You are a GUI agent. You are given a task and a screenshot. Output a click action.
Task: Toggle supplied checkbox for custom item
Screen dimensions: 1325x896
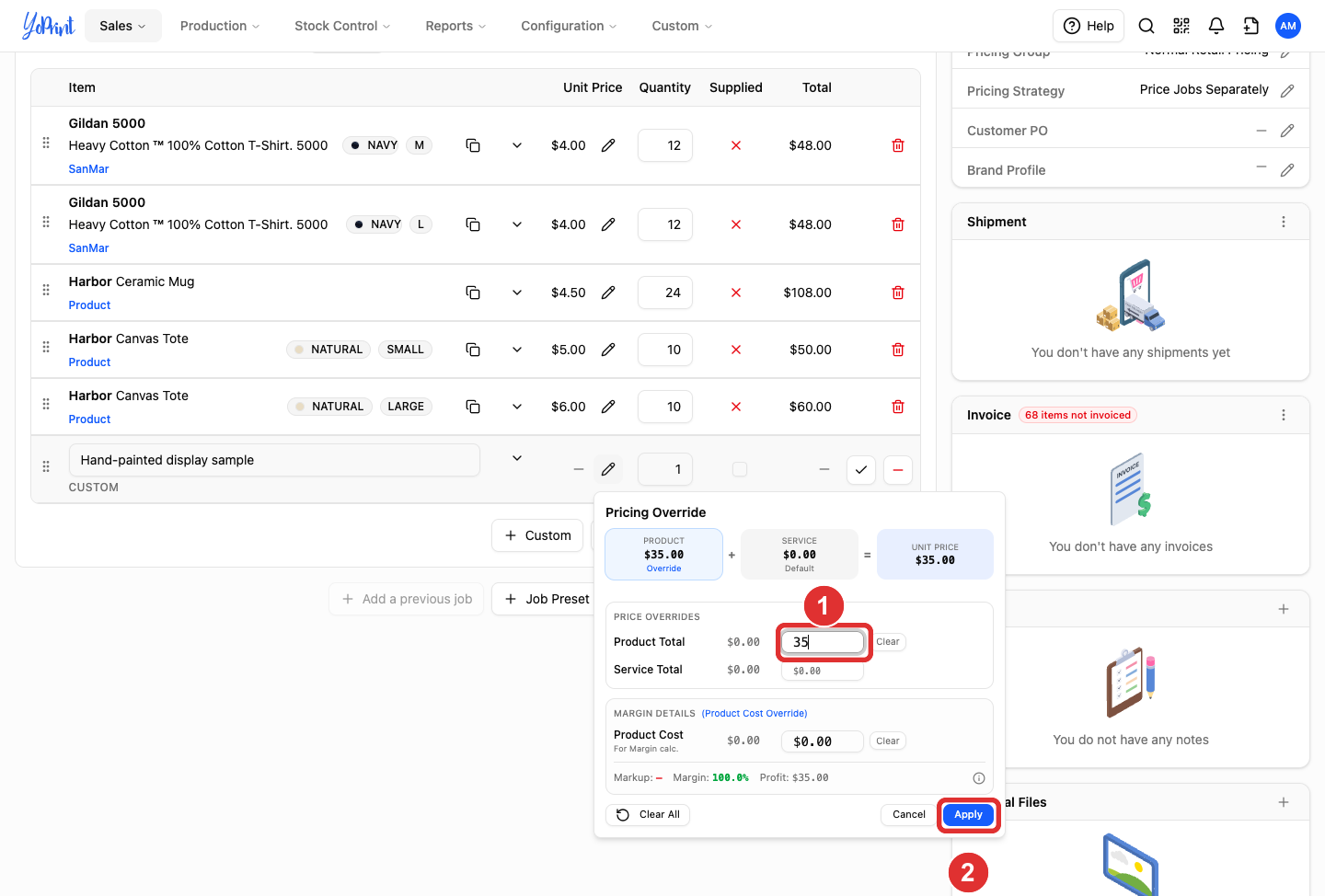pyautogui.click(x=740, y=469)
